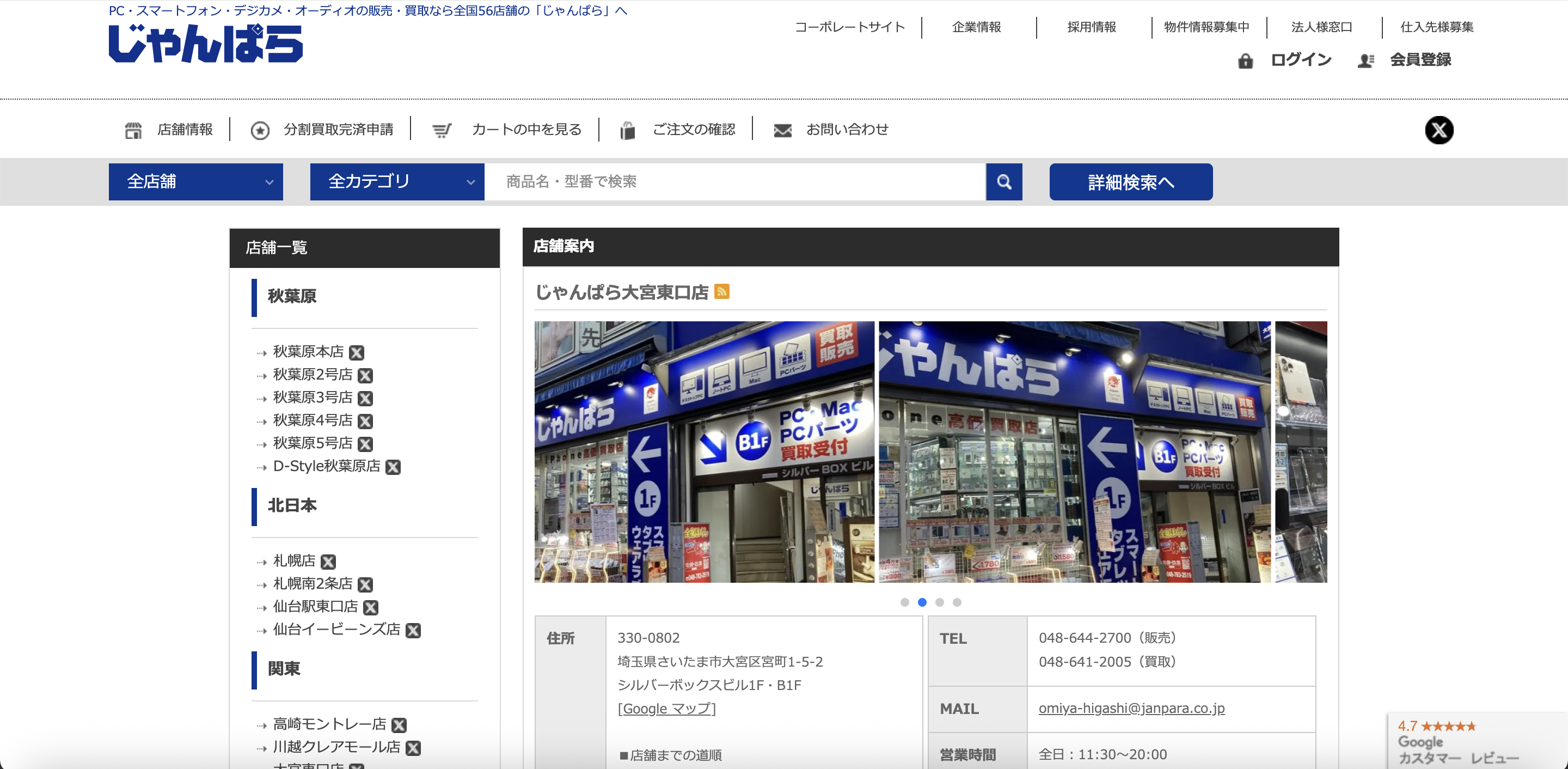Click X icon next to 川越クレアモール店

coord(413,748)
